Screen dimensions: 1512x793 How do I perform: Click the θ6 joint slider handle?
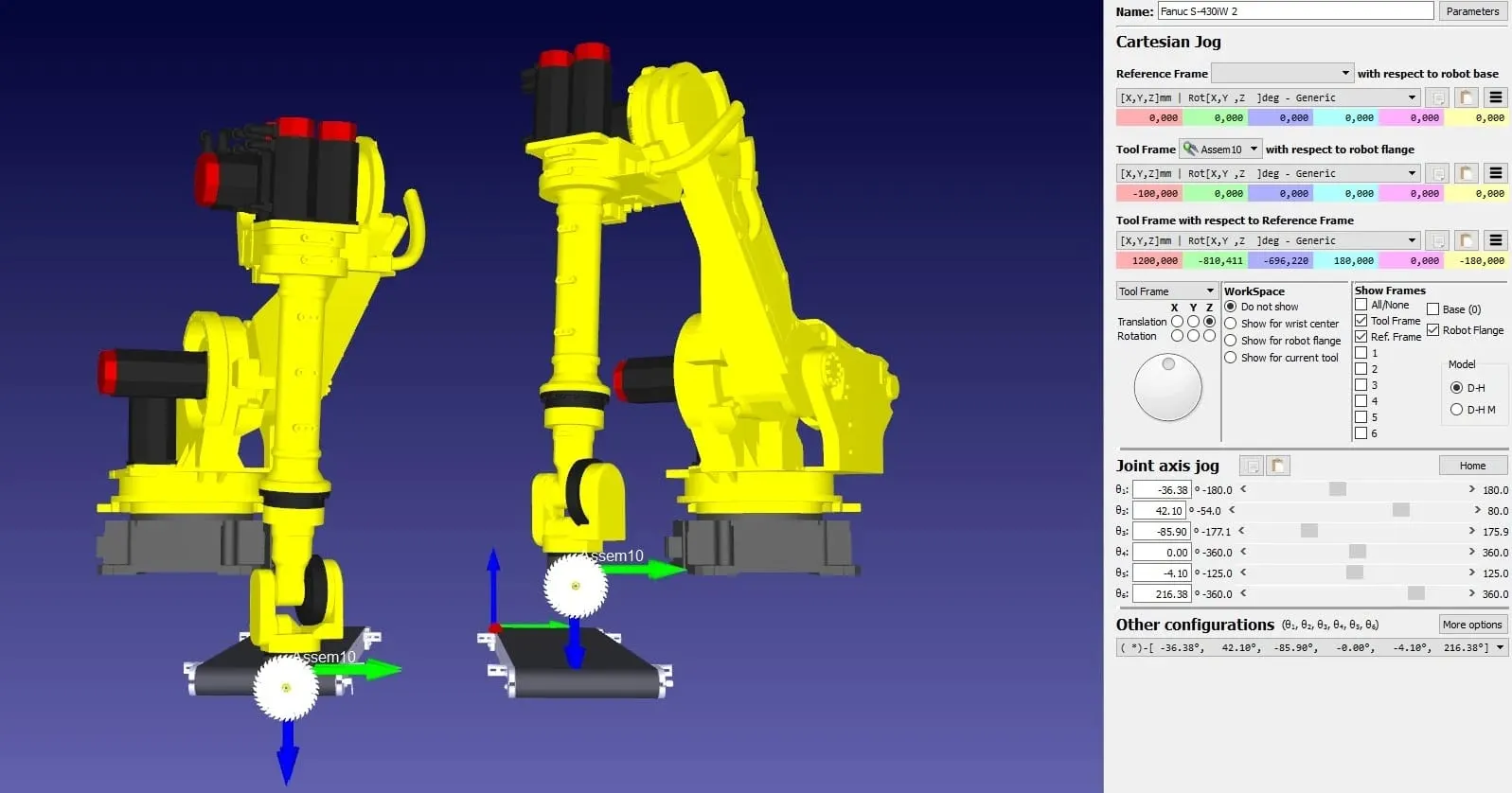pyautogui.click(x=1416, y=594)
